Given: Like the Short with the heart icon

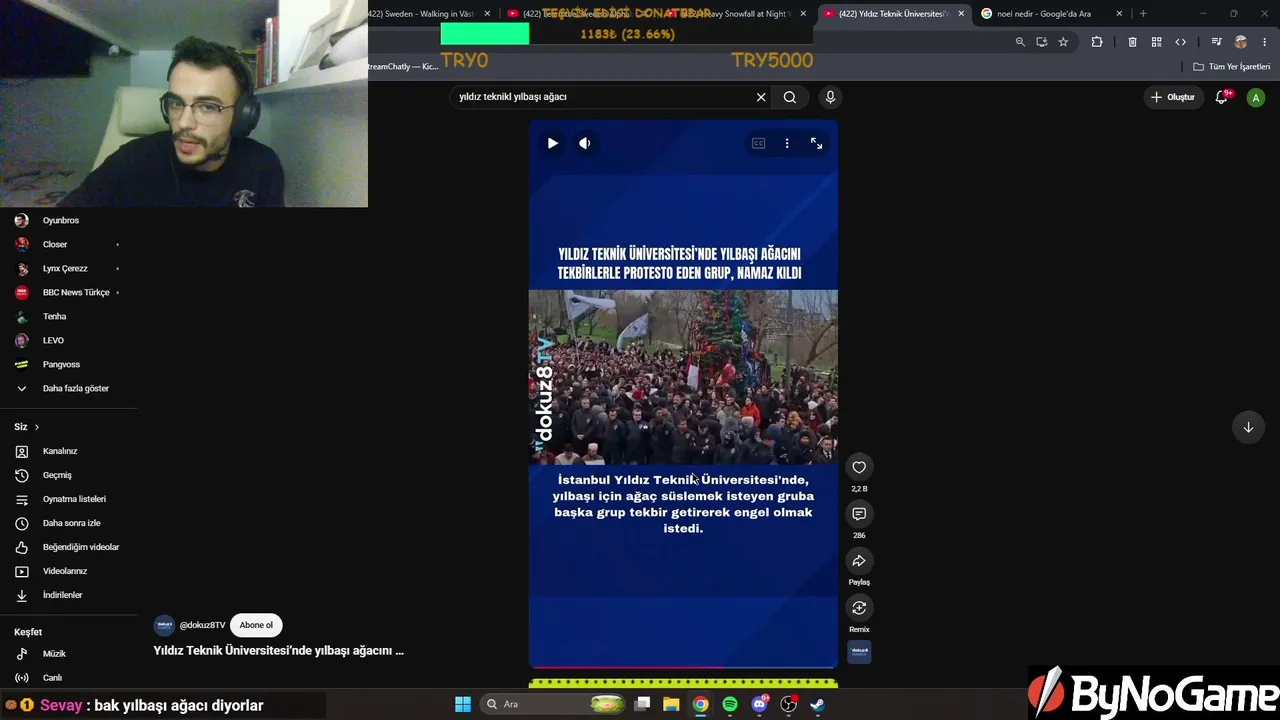Looking at the screenshot, I should point(859,467).
